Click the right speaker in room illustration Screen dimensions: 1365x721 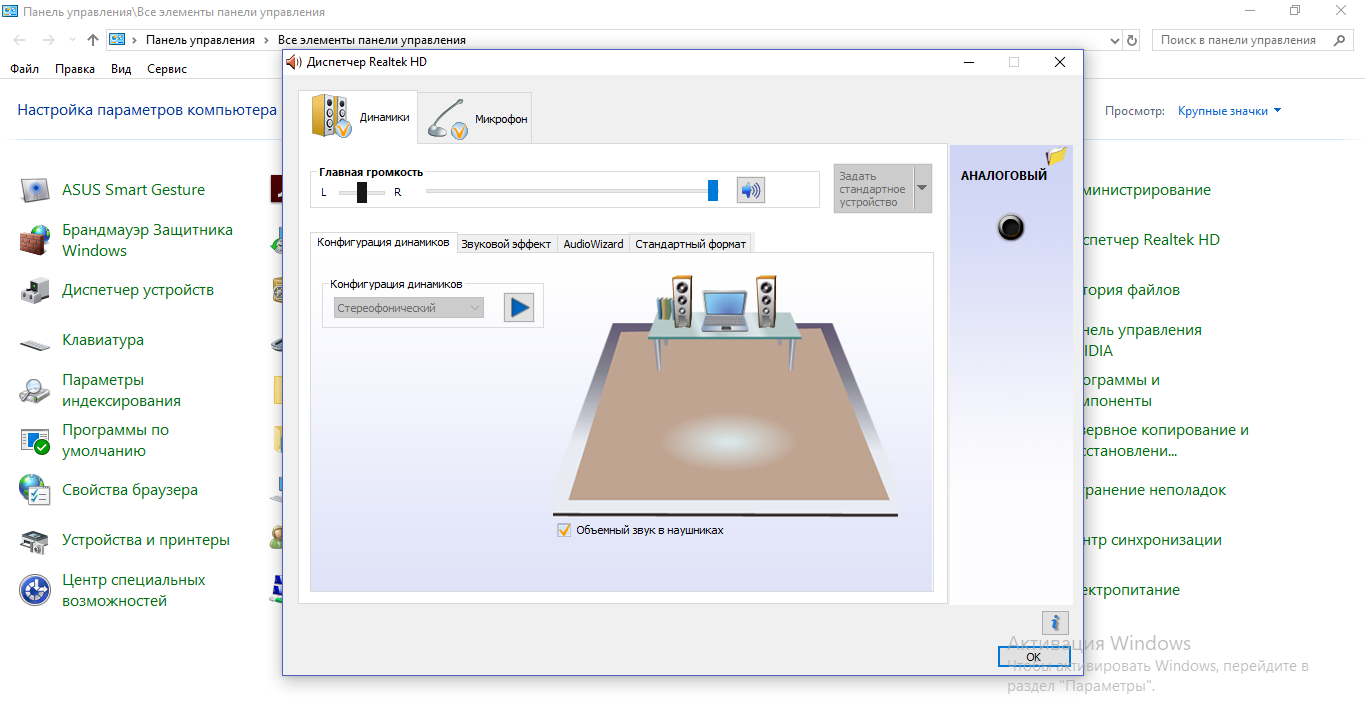coord(766,301)
